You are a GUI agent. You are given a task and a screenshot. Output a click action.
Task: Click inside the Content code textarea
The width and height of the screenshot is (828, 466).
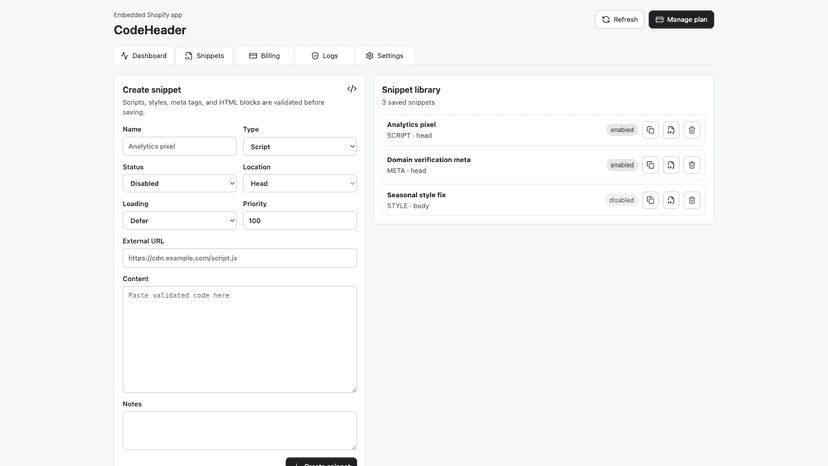240,339
